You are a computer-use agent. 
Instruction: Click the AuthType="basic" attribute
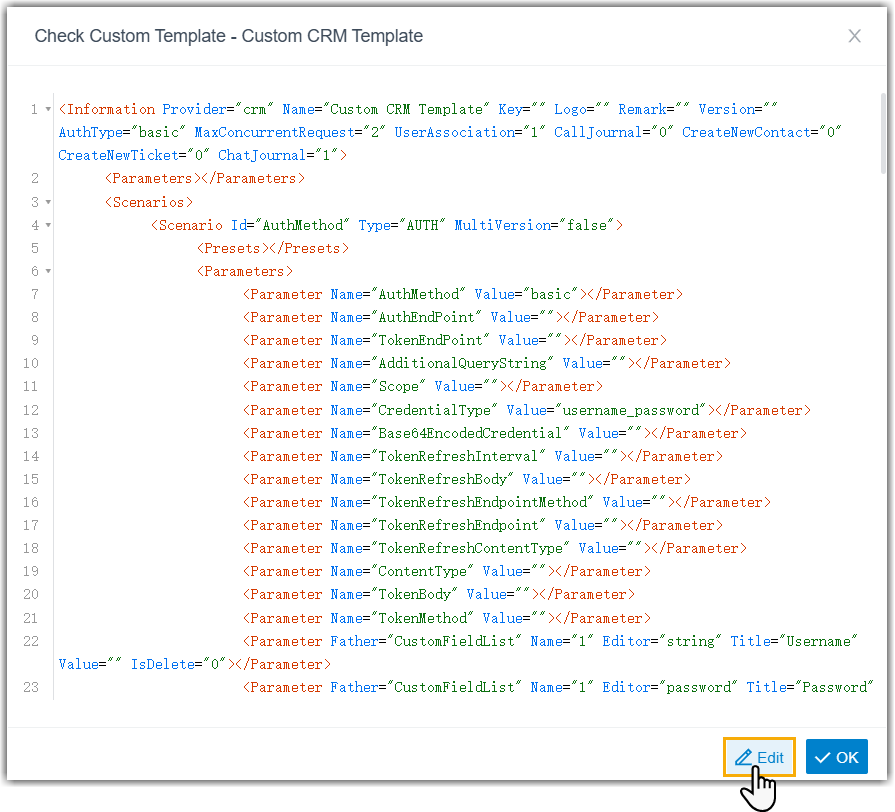coord(122,132)
